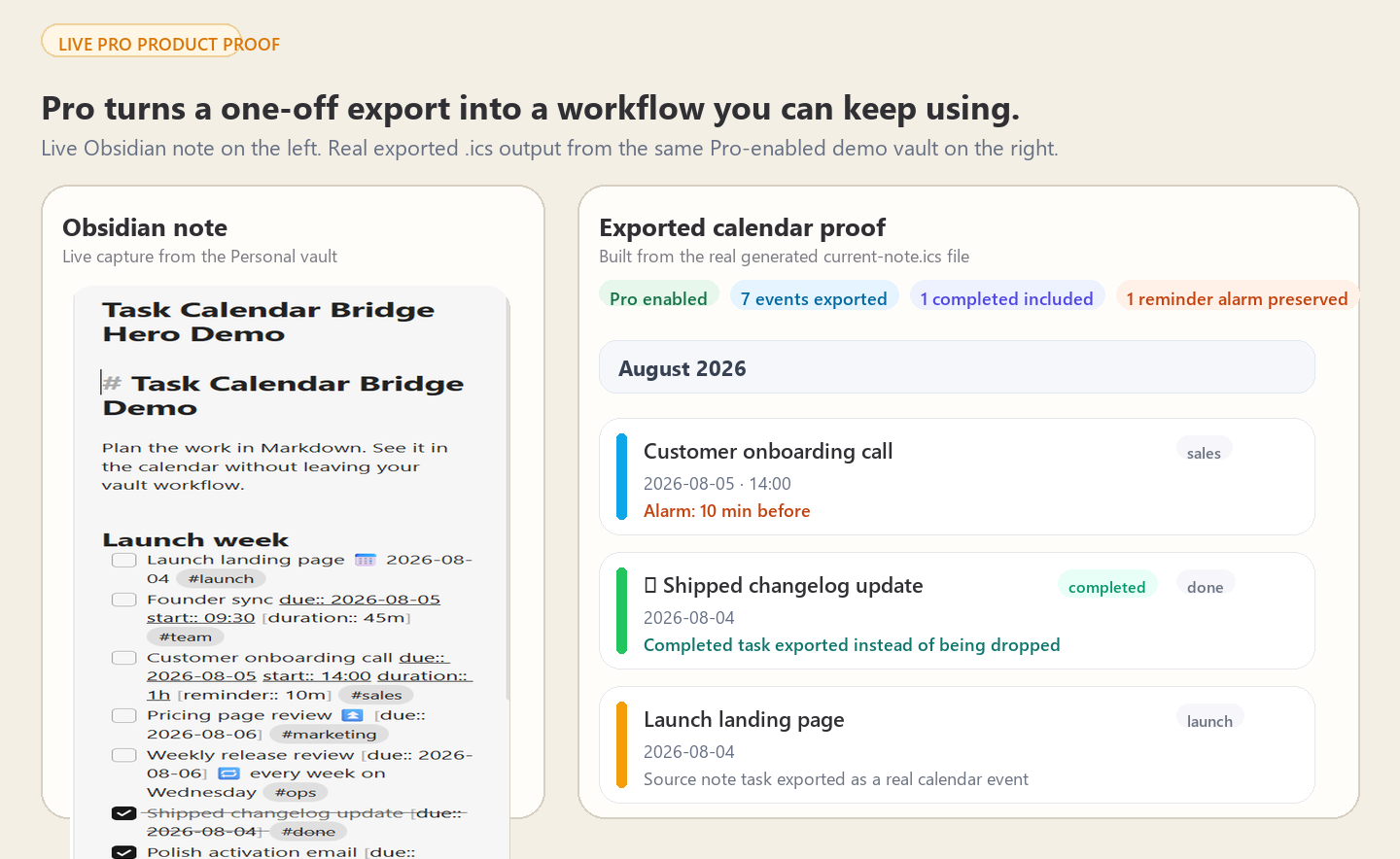This screenshot has height=859, width=1400.
Task: Uncheck the Polish activation email task
Action: 123,852
